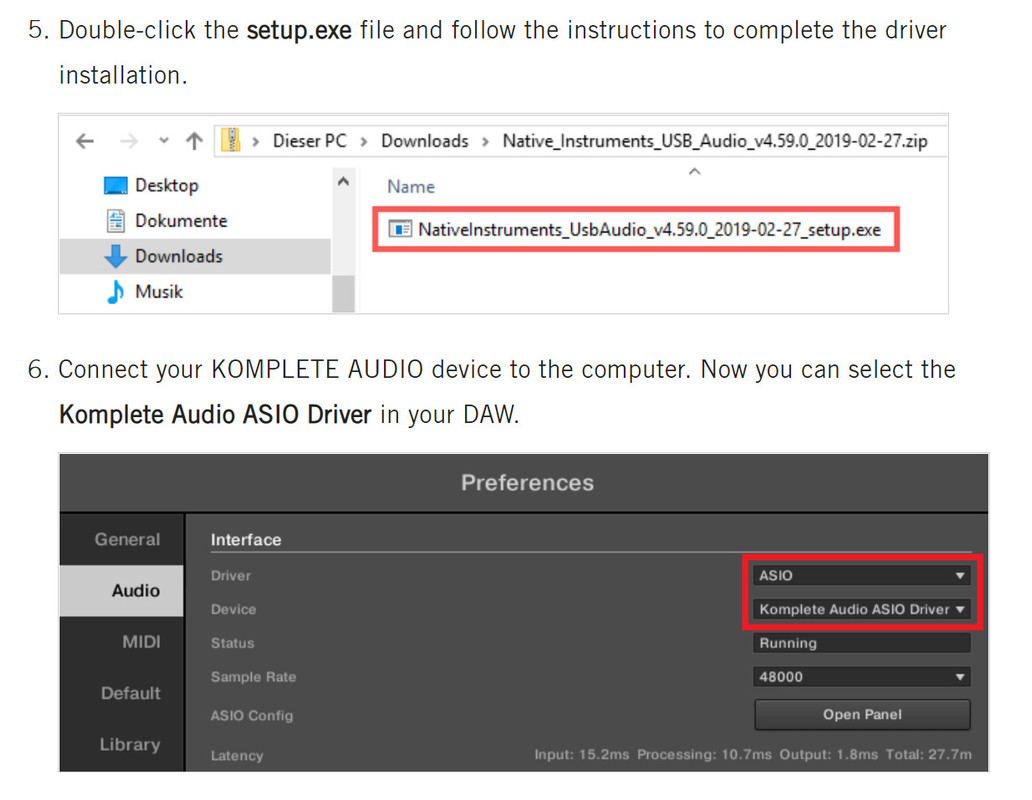
Task: Click the Device label
Action: (233, 609)
